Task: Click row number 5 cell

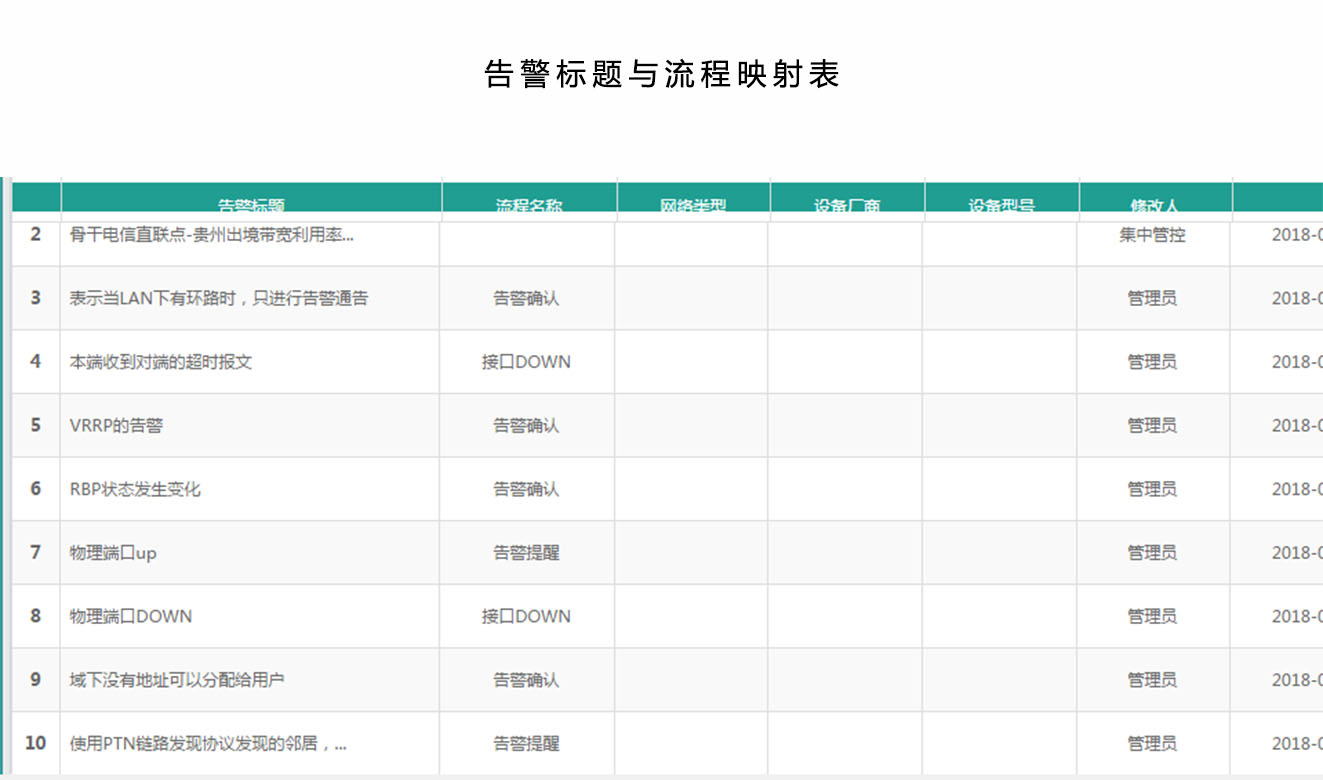Action: coord(36,426)
